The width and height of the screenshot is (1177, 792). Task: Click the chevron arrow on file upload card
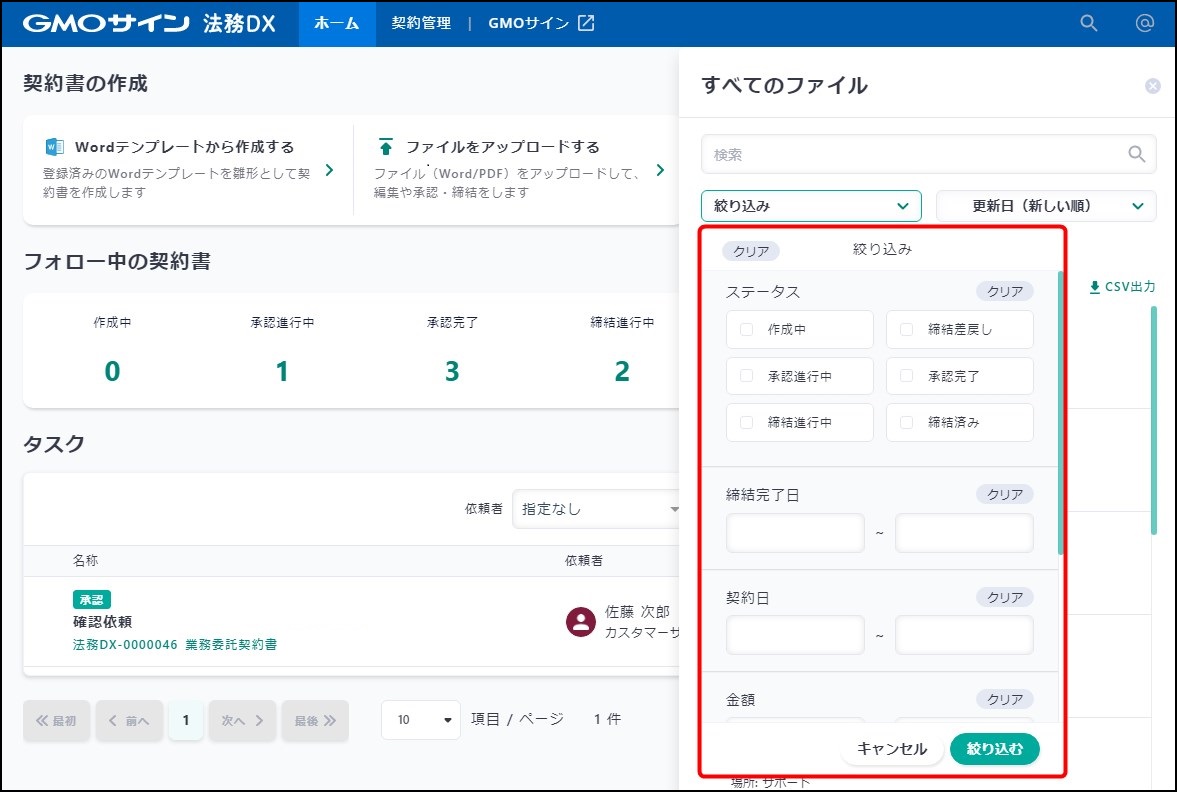(x=660, y=170)
